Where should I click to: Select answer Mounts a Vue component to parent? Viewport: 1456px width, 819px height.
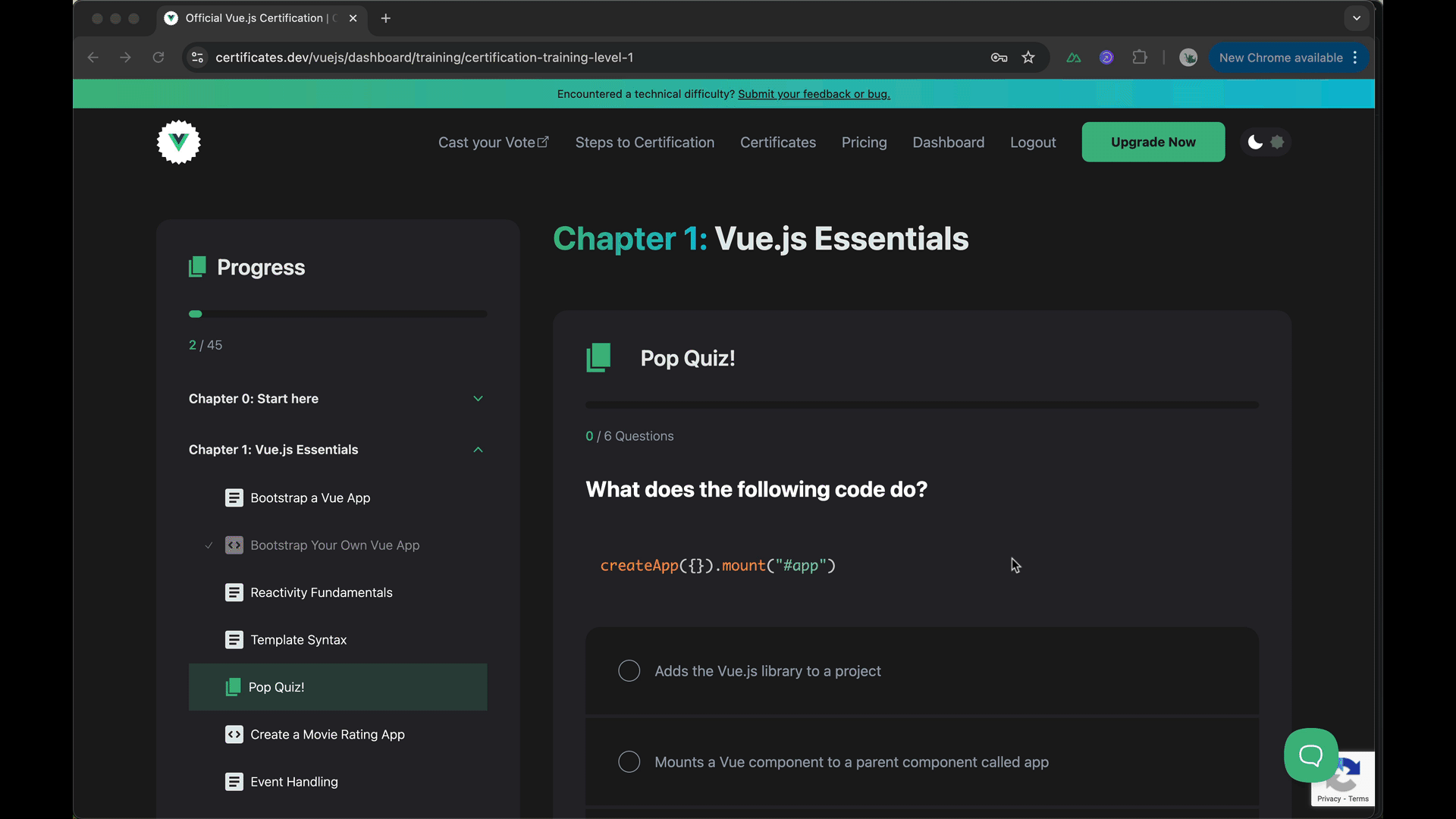click(x=921, y=762)
